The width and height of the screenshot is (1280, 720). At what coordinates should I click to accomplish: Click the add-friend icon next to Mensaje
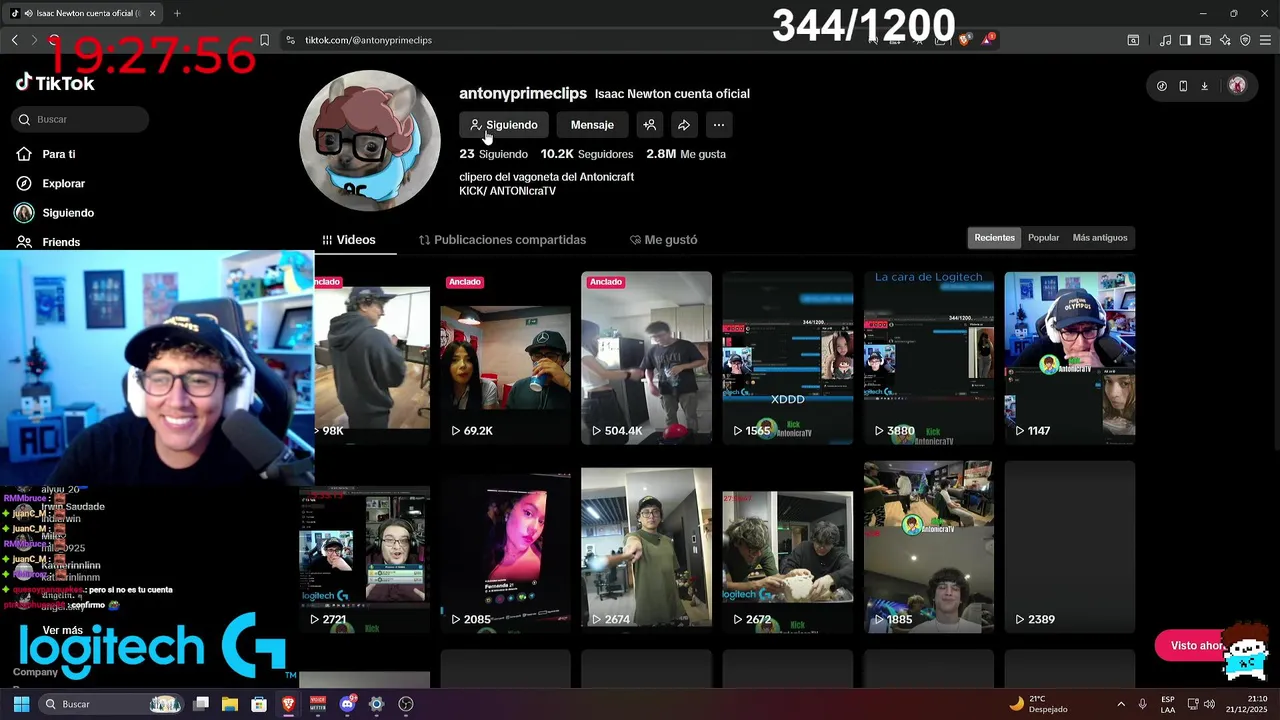(650, 125)
